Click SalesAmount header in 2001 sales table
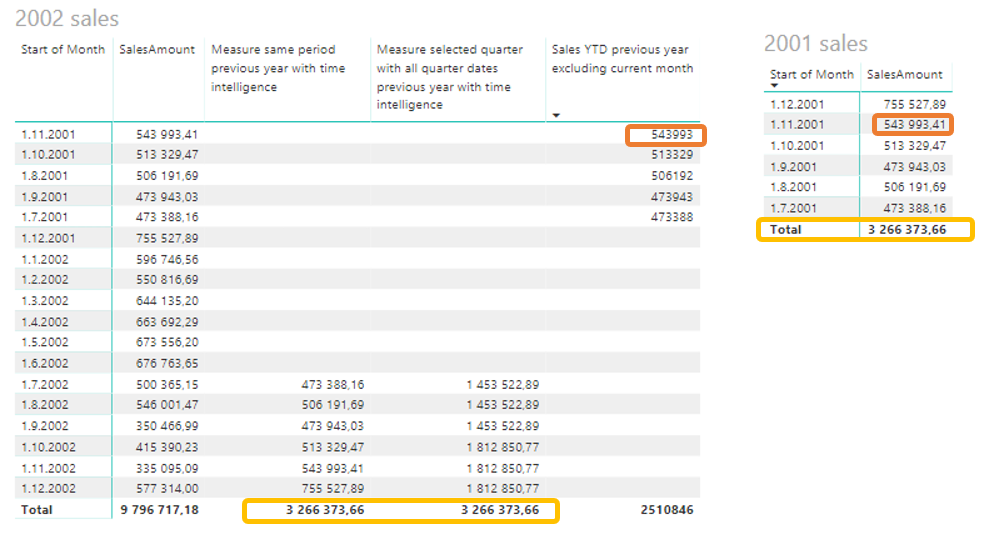984x539 pixels. [904, 75]
